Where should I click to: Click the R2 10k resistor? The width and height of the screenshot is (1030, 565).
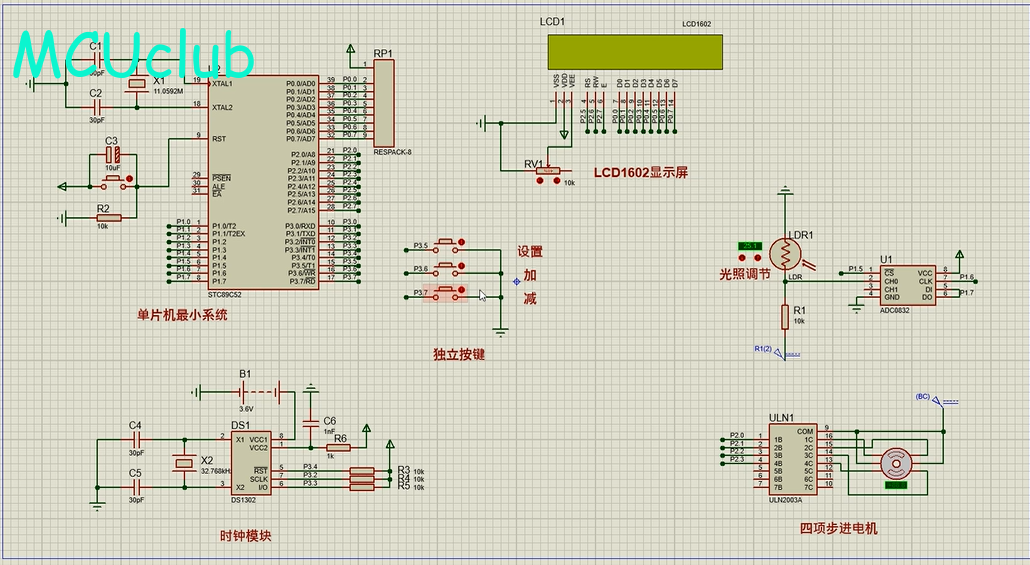tap(108, 217)
